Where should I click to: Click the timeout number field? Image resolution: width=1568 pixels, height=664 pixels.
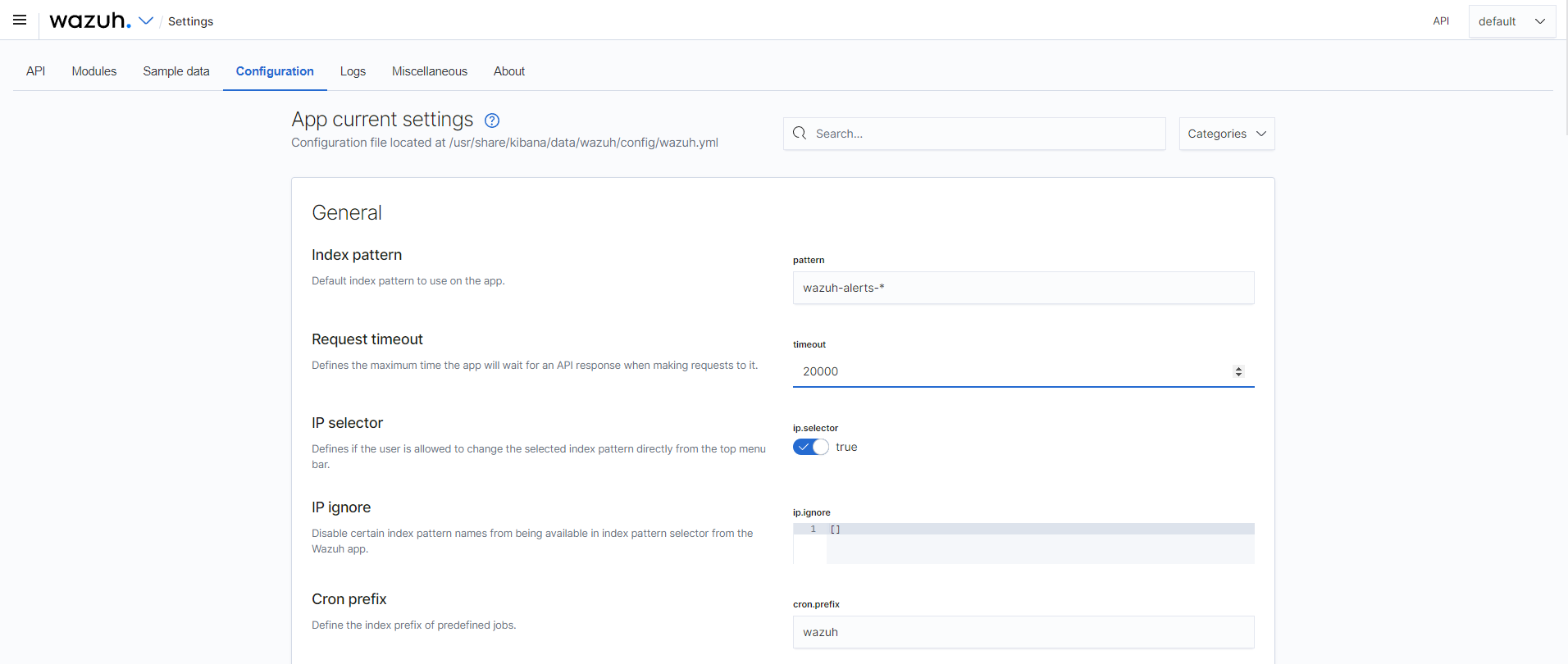[1023, 371]
